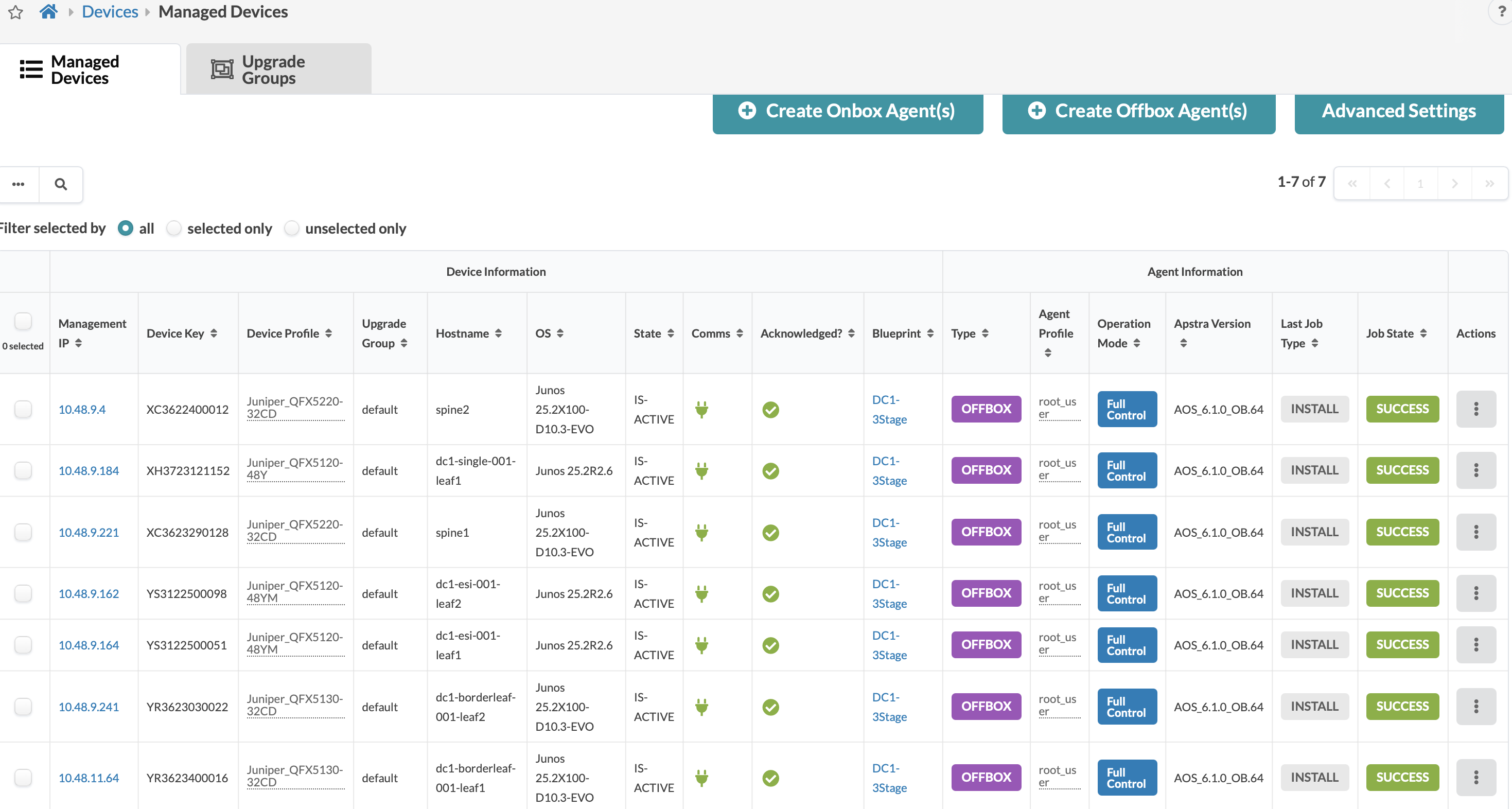Click the favorite star icon

click(x=16, y=12)
